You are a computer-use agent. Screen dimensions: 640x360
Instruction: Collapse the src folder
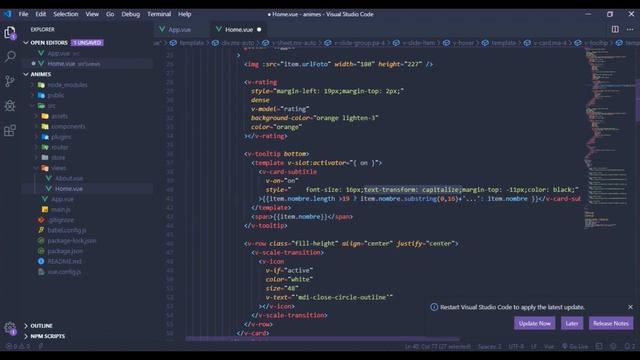coord(33,106)
